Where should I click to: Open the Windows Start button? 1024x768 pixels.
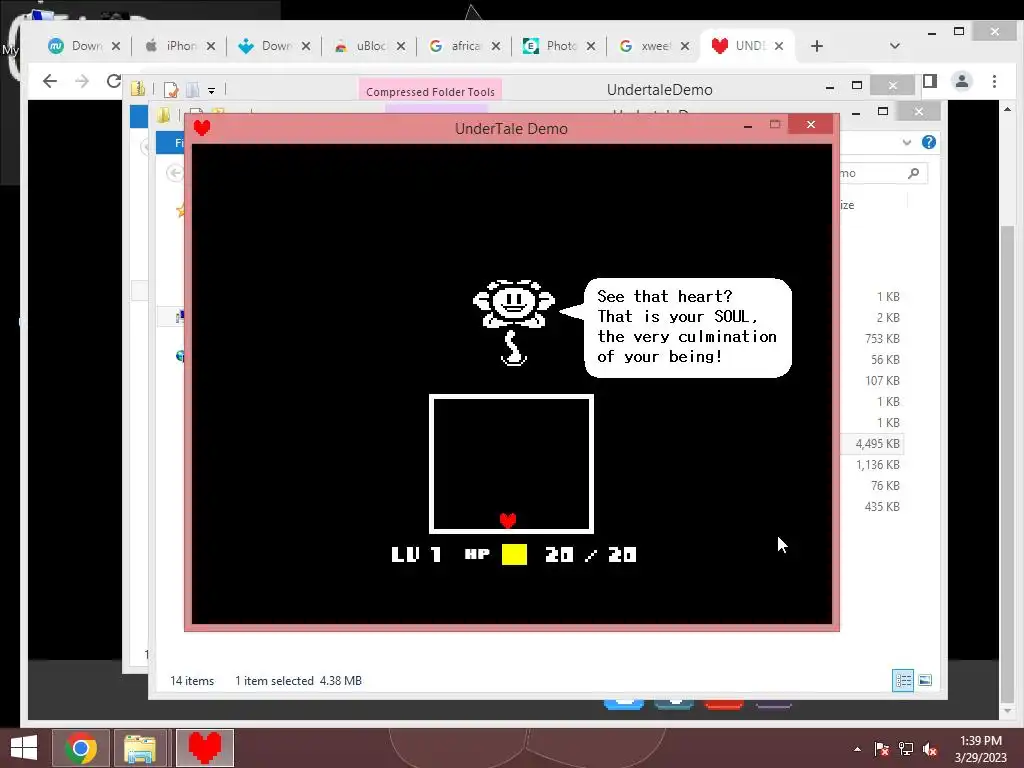point(24,748)
